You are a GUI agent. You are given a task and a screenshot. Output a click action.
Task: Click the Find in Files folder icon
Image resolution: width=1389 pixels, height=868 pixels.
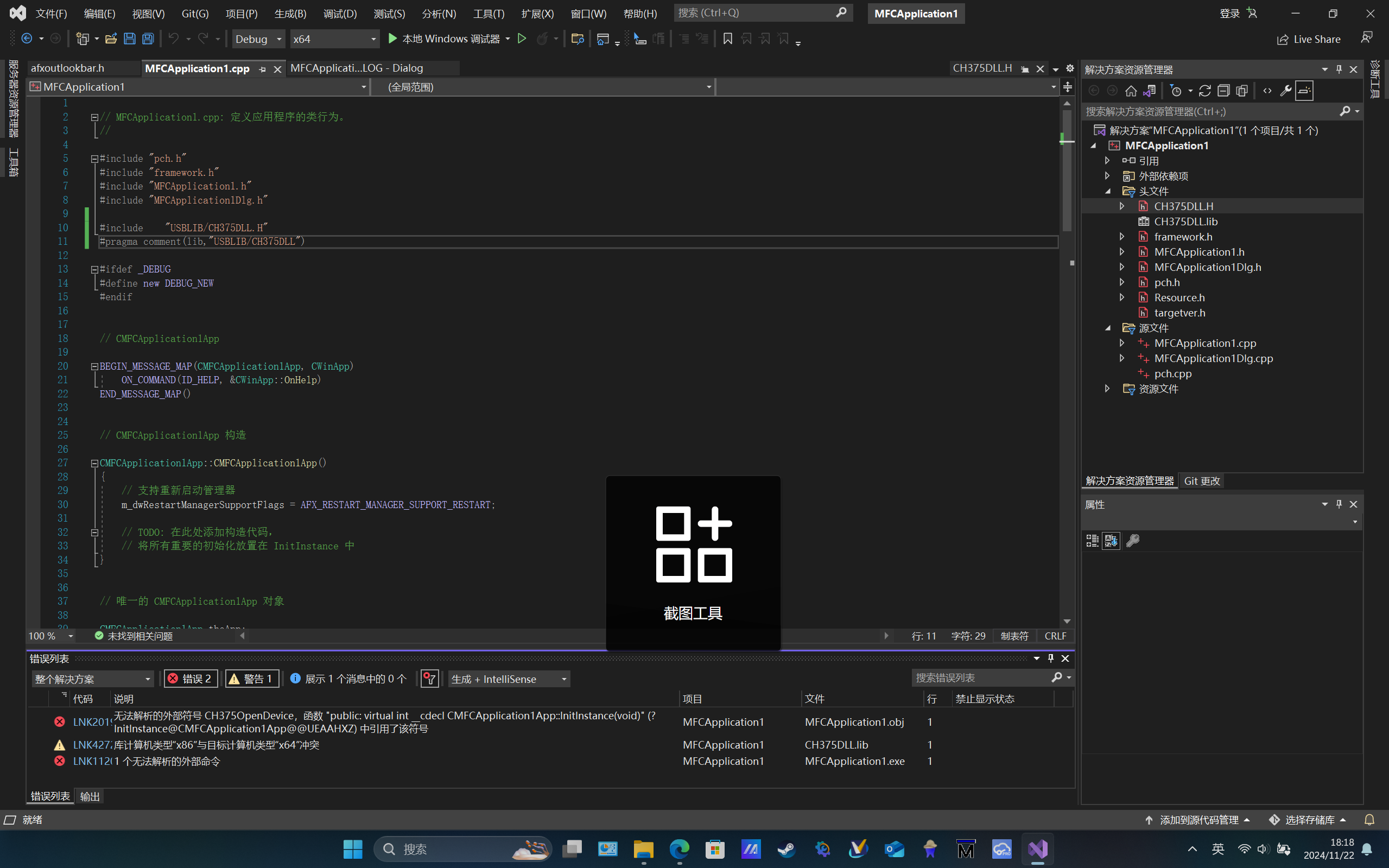coord(578,39)
